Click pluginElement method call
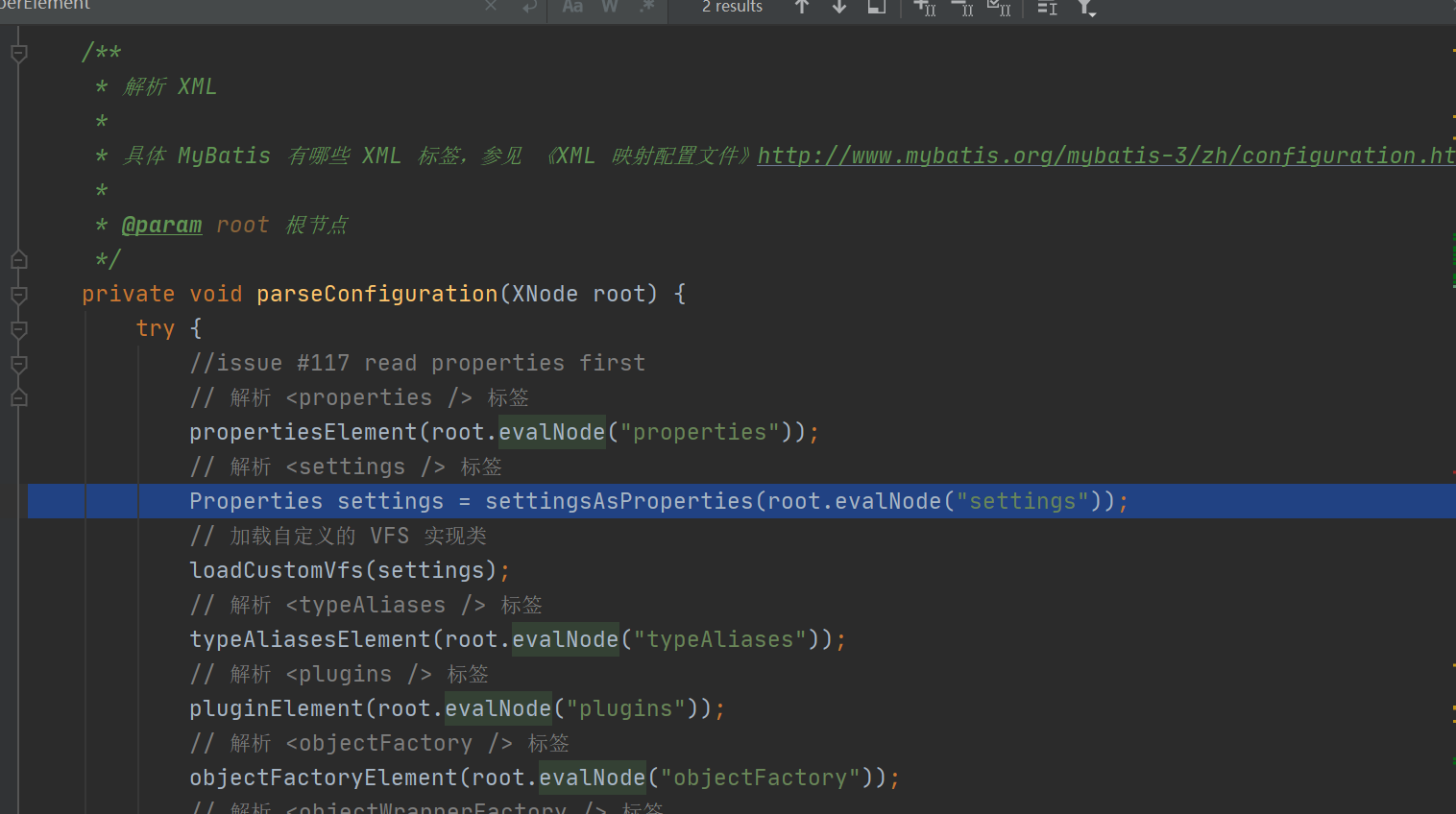The image size is (1456, 814). 276,708
